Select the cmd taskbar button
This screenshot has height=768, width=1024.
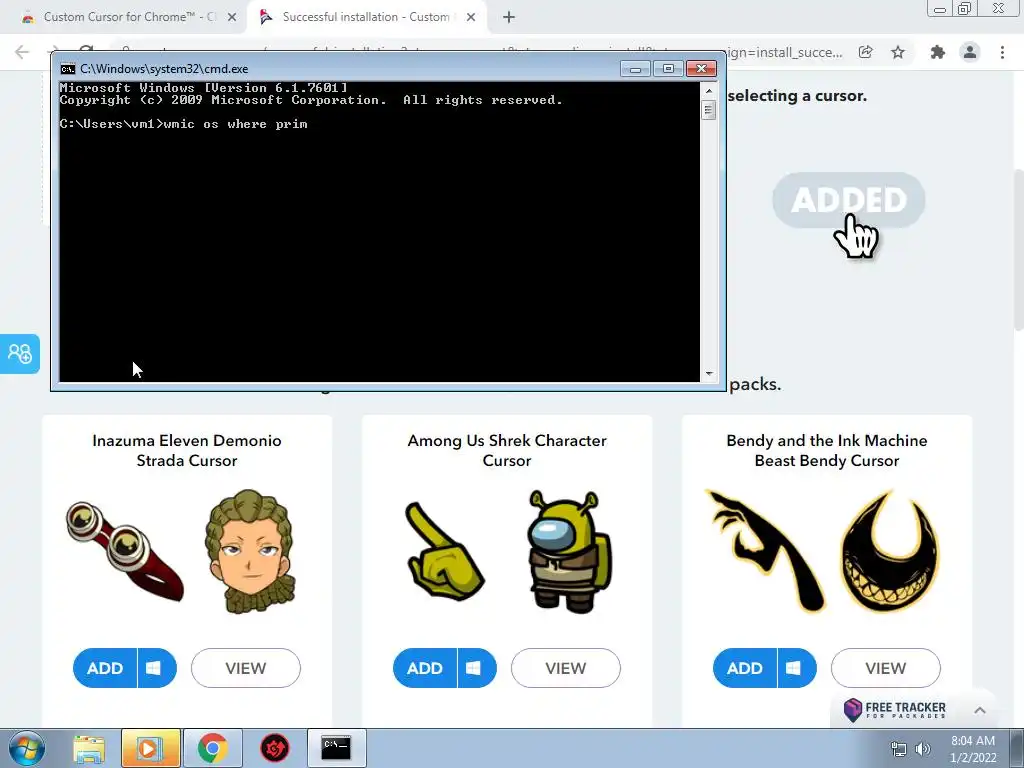[336, 748]
